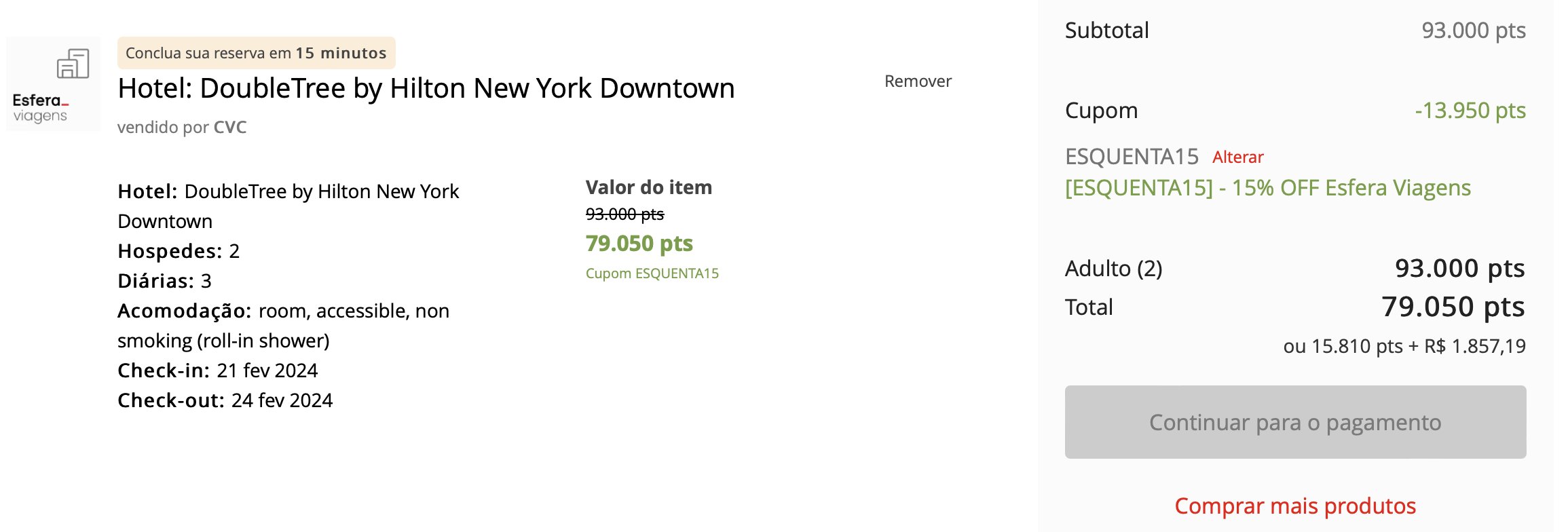Viewport: 1568px width, 532px height.
Task: Click the vendido por CVC seller text
Action: click(x=182, y=128)
